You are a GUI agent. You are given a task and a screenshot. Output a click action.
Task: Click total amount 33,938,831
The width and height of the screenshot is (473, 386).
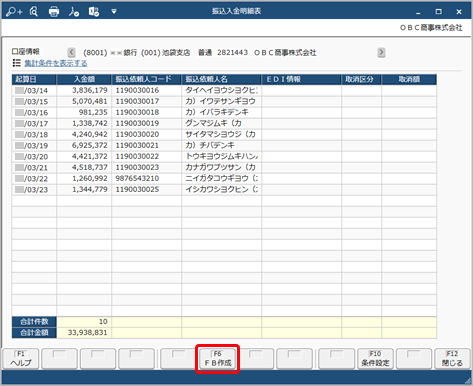(84, 333)
